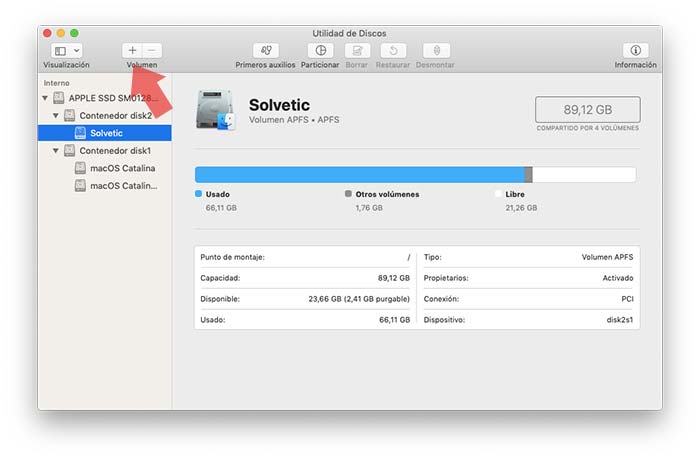
Task: Click the white free space bar segment
Action: click(x=584, y=175)
